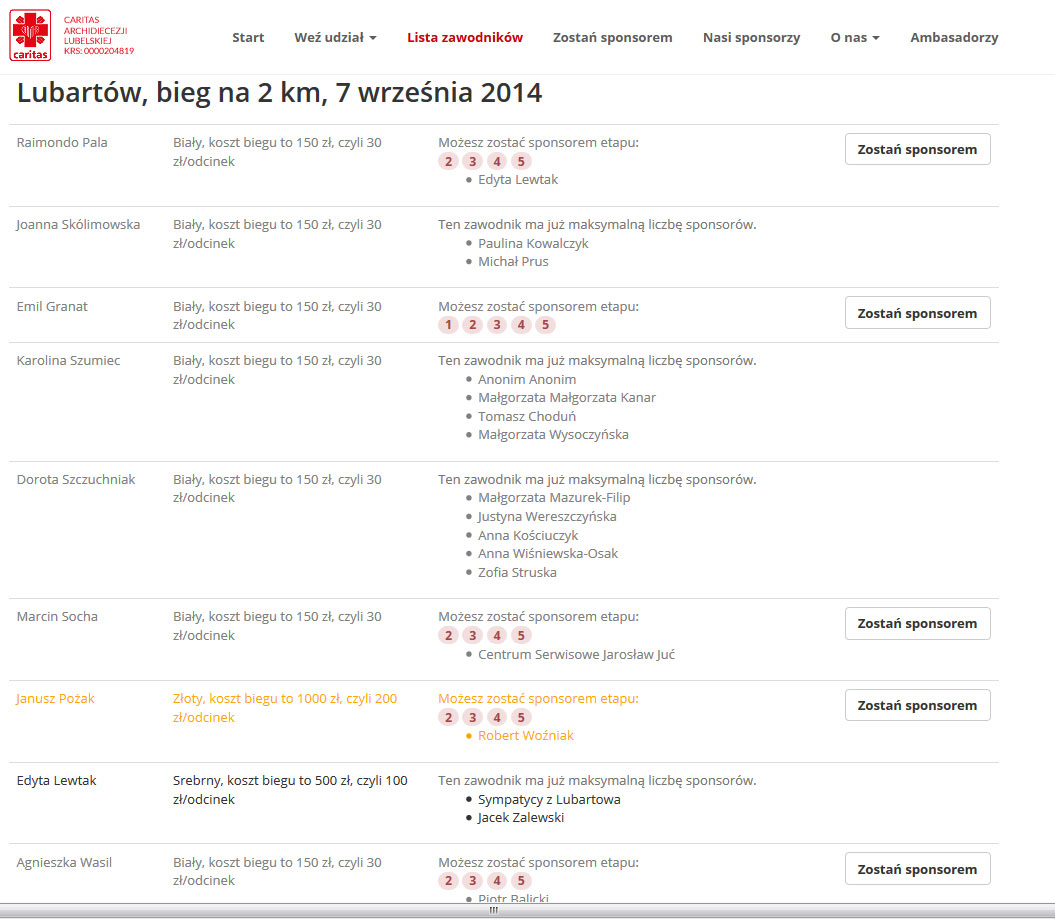
Task: Open Zostań sponsorem in navigation bar
Action: pyautogui.click(x=612, y=38)
